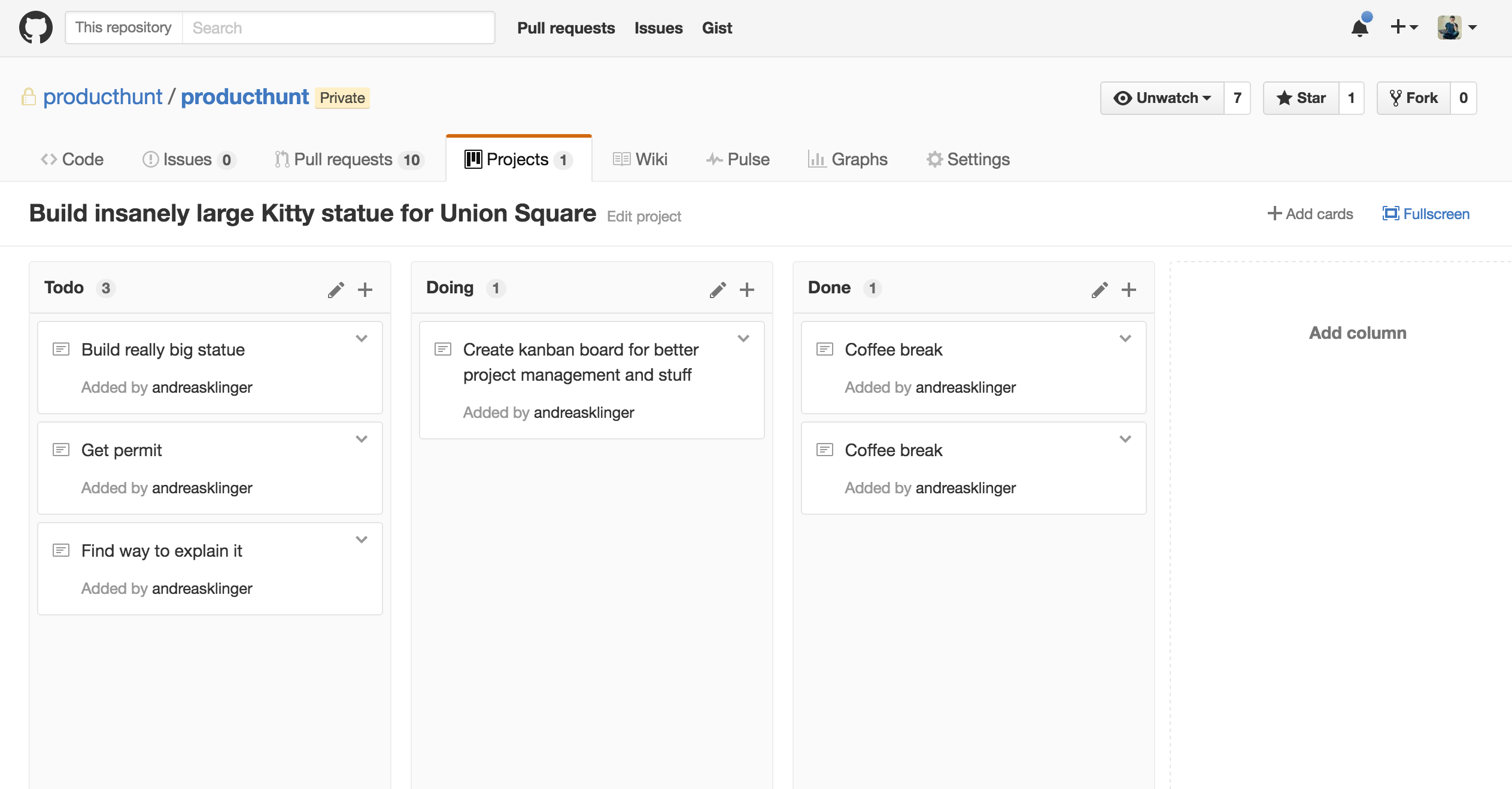The height and width of the screenshot is (789, 1512).
Task: Click Add column on the board
Action: 1357,333
